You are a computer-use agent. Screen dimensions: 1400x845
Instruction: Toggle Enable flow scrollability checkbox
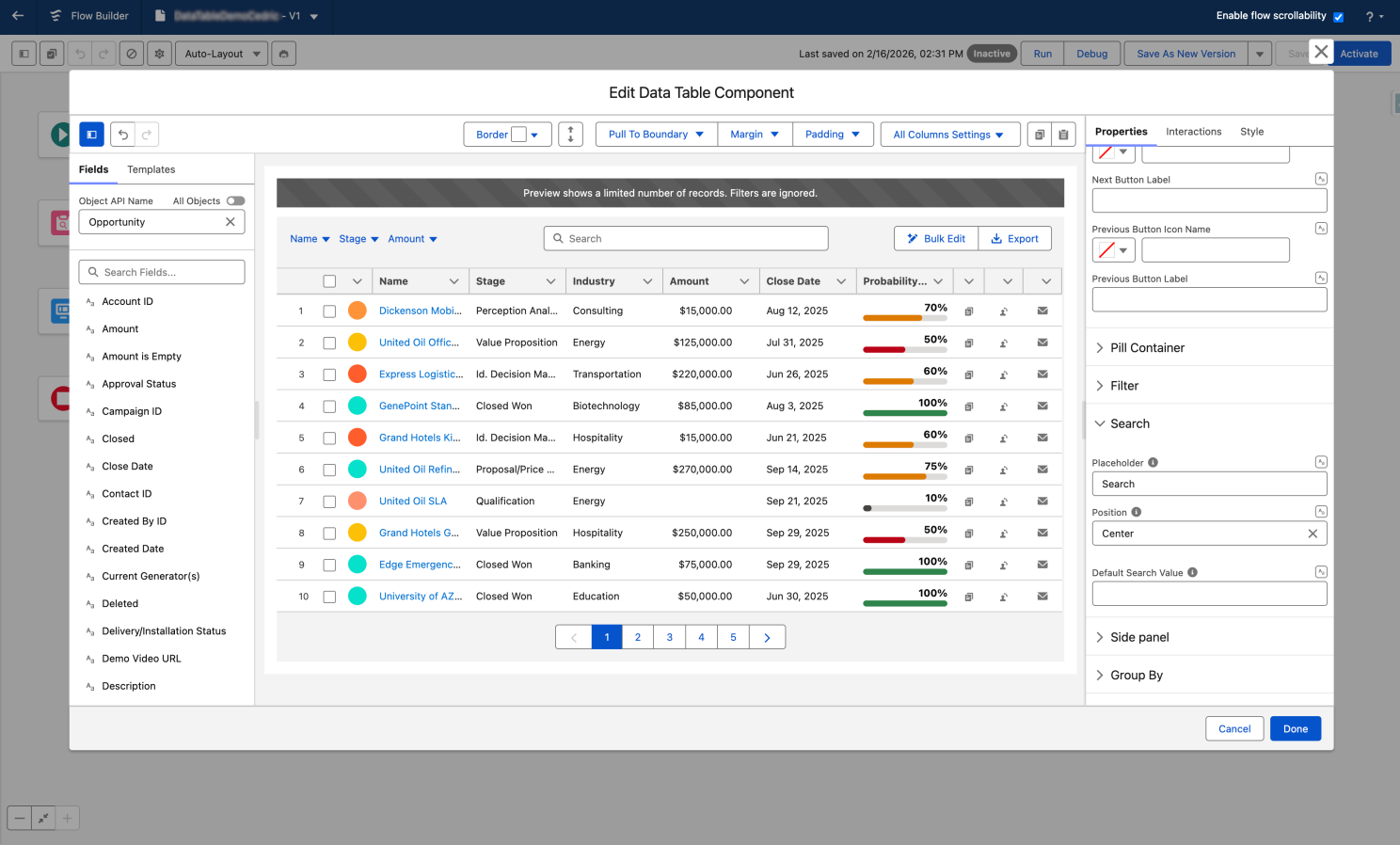1338,17
